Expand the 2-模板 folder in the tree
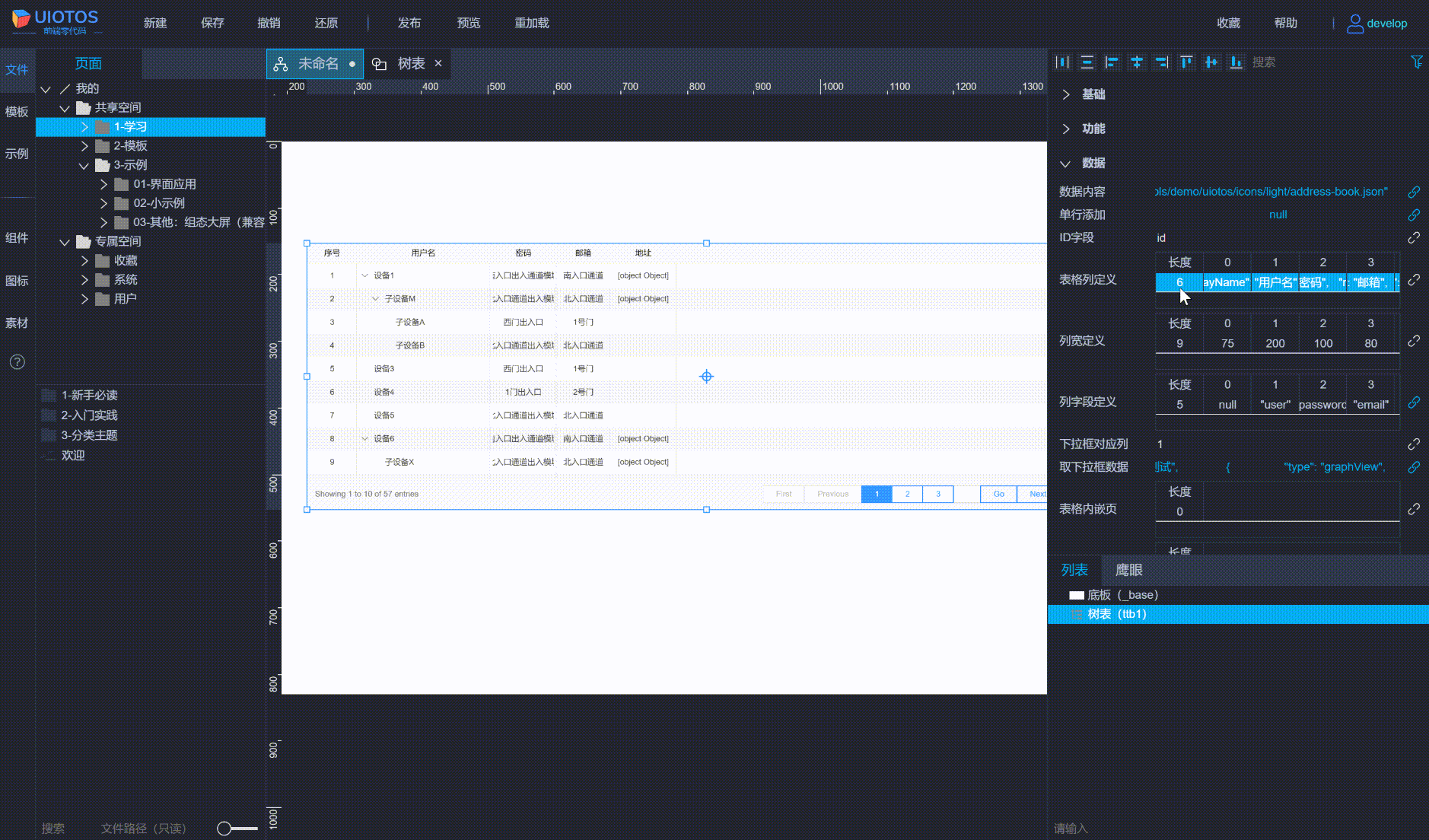 [x=84, y=146]
